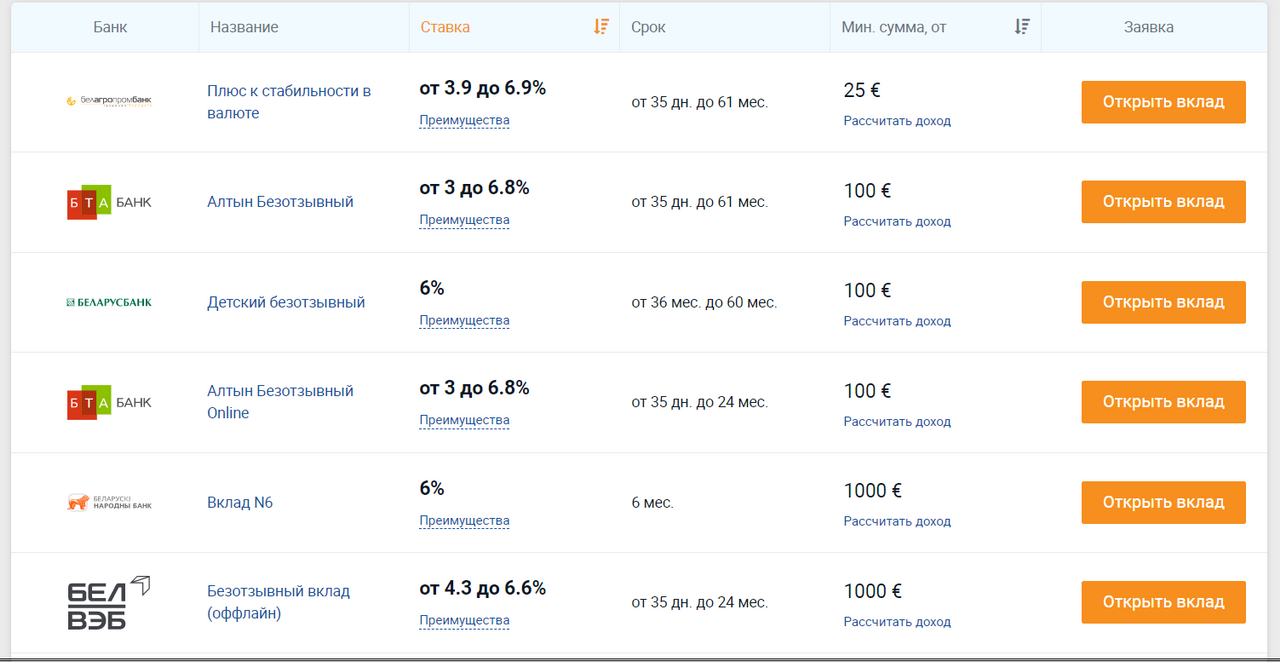Click the Срок column header
Image resolution: width=1280 pixels, height=662 pixels.
click(x=648, y=27)
